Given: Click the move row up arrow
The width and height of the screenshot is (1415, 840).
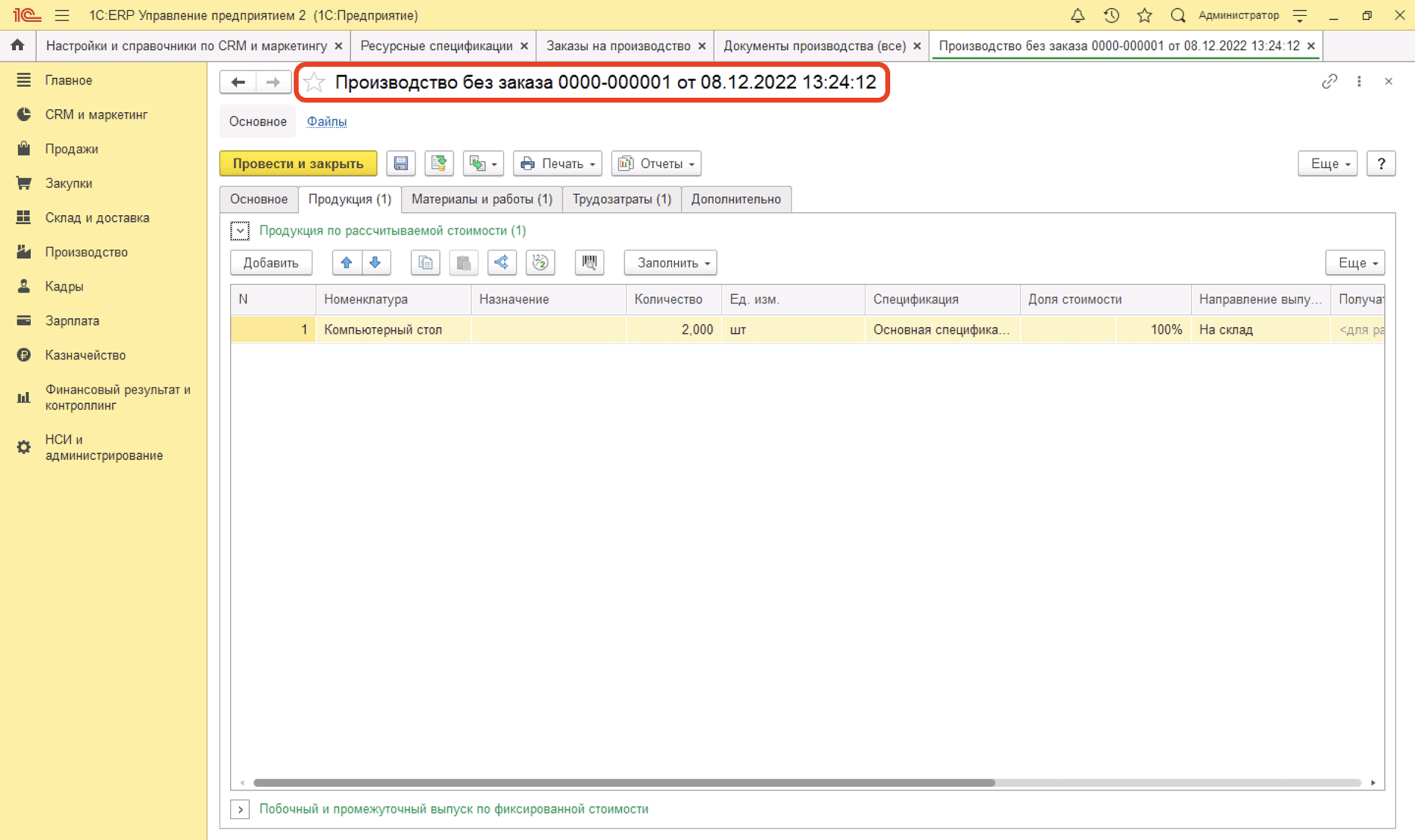Looking at the screenshot, I should pos(346,263).
